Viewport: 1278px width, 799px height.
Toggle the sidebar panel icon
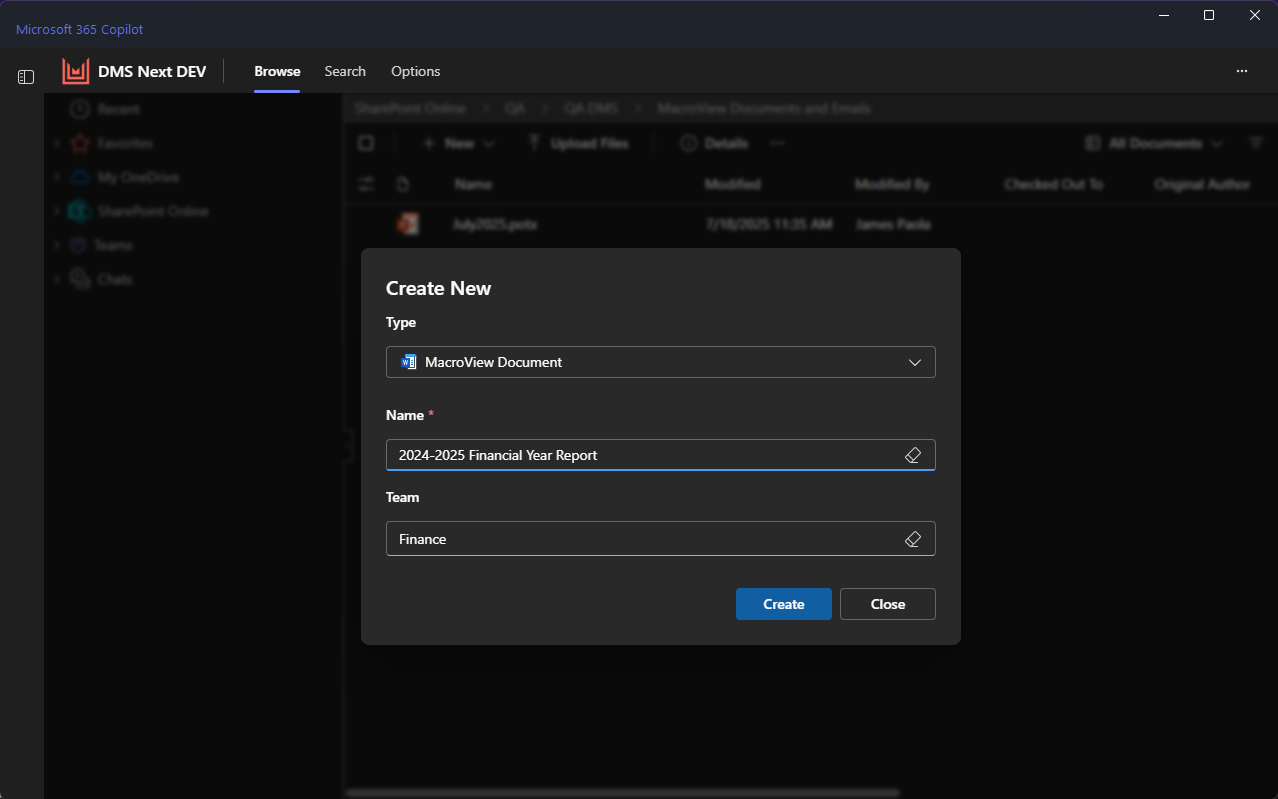[x=26, y=77]
